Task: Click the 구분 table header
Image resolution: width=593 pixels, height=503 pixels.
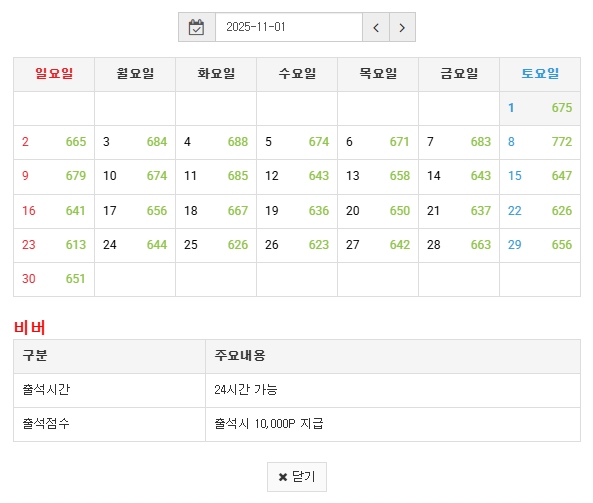Action: click(110, 356)
